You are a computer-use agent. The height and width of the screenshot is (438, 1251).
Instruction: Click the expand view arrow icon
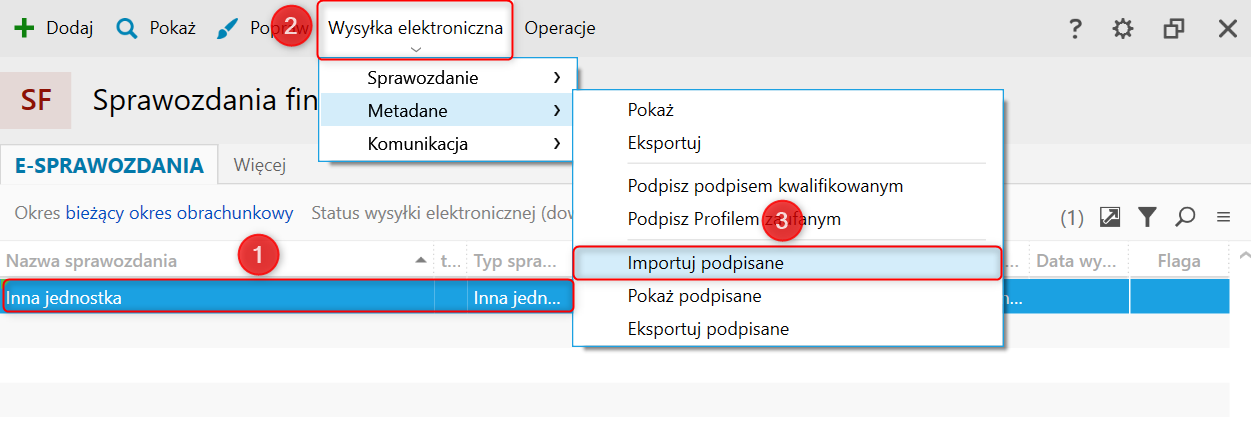tap(1110, 216)
